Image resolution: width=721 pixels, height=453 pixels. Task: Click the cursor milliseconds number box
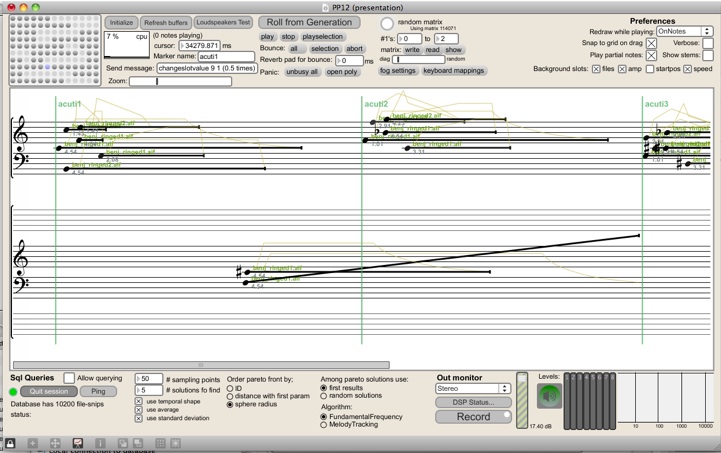coord(200,46)
